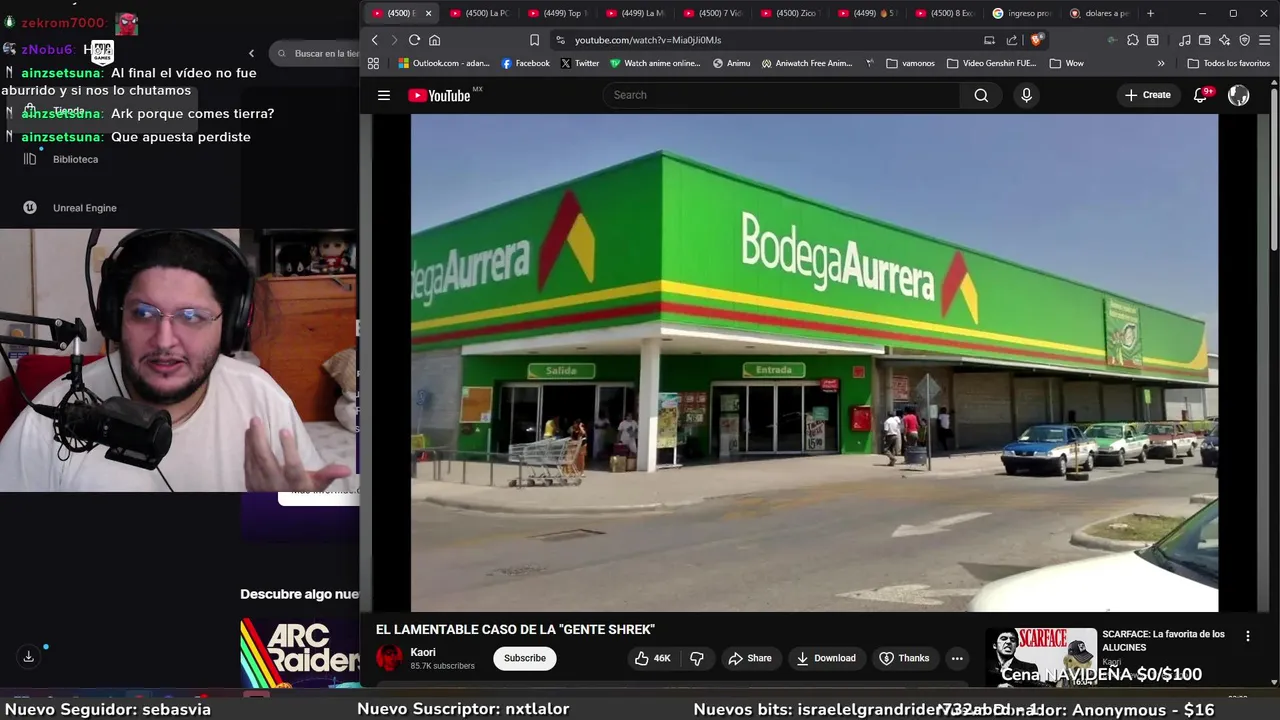The image size is (1280, 720).
Task: Open Twitter bookmark
Action: coord(580,63)
